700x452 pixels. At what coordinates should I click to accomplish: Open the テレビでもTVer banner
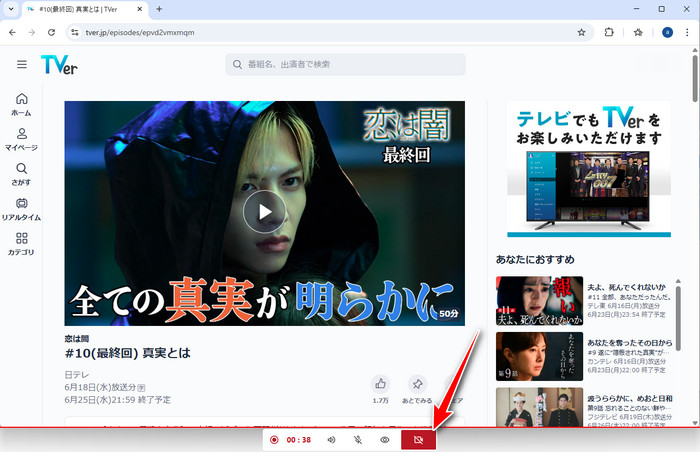coord(589,169)
